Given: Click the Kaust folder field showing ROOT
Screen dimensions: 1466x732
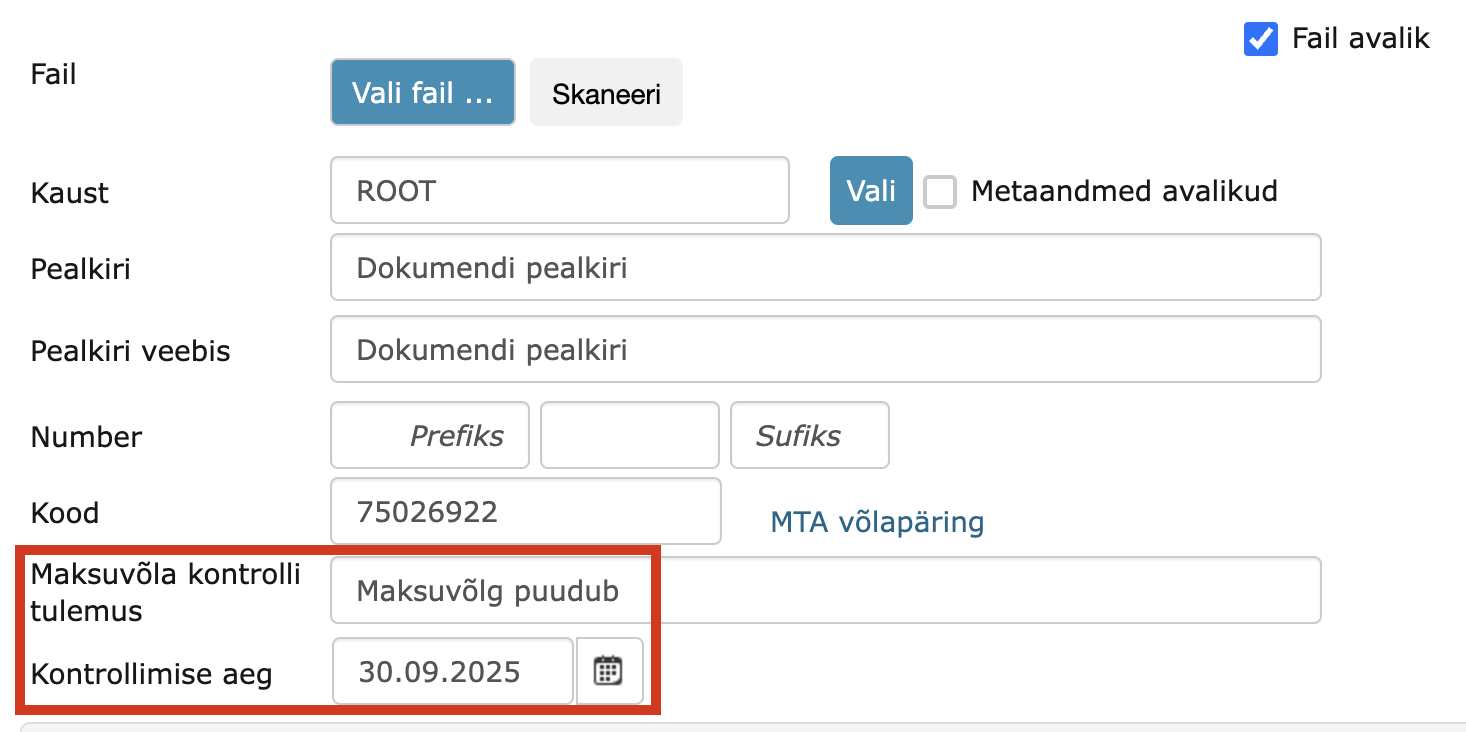Looking at the screenshot, I should pyautogui.click(x=559, y=190).
